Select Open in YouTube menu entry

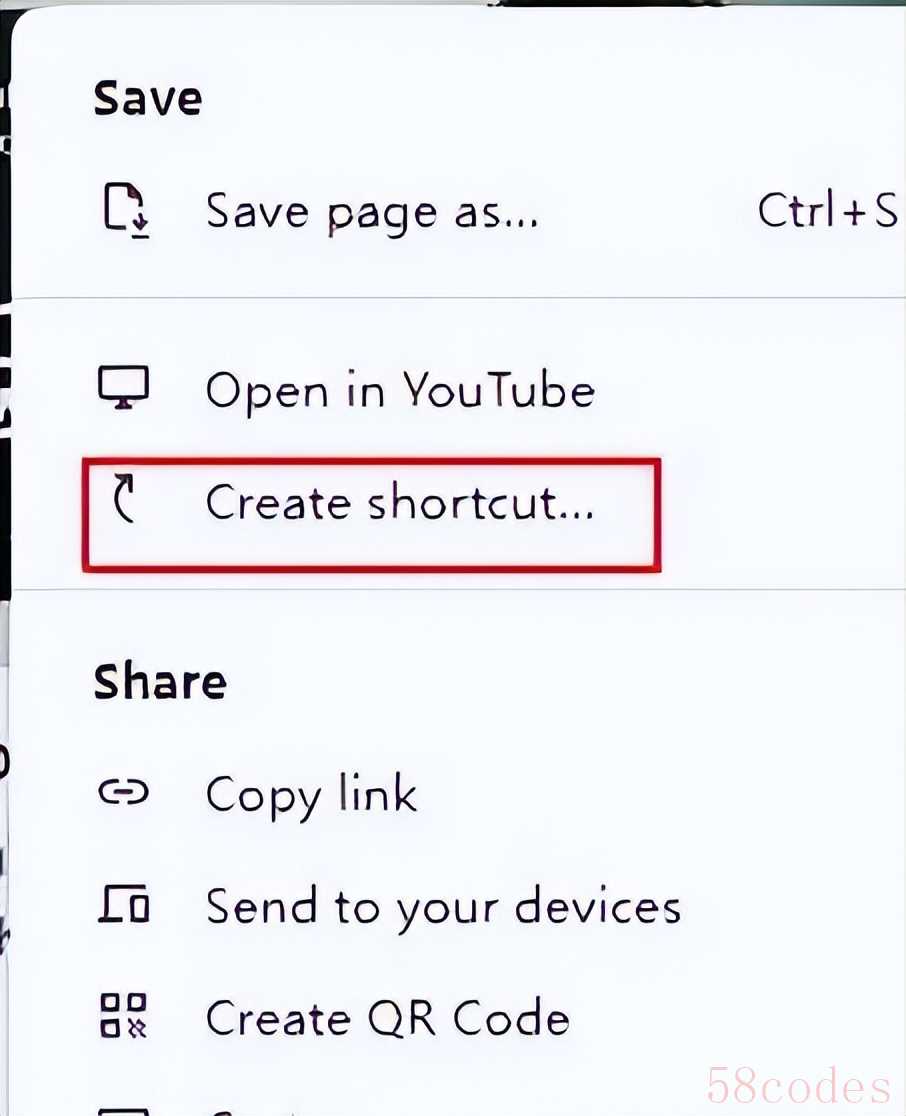(x=400, y=390)
